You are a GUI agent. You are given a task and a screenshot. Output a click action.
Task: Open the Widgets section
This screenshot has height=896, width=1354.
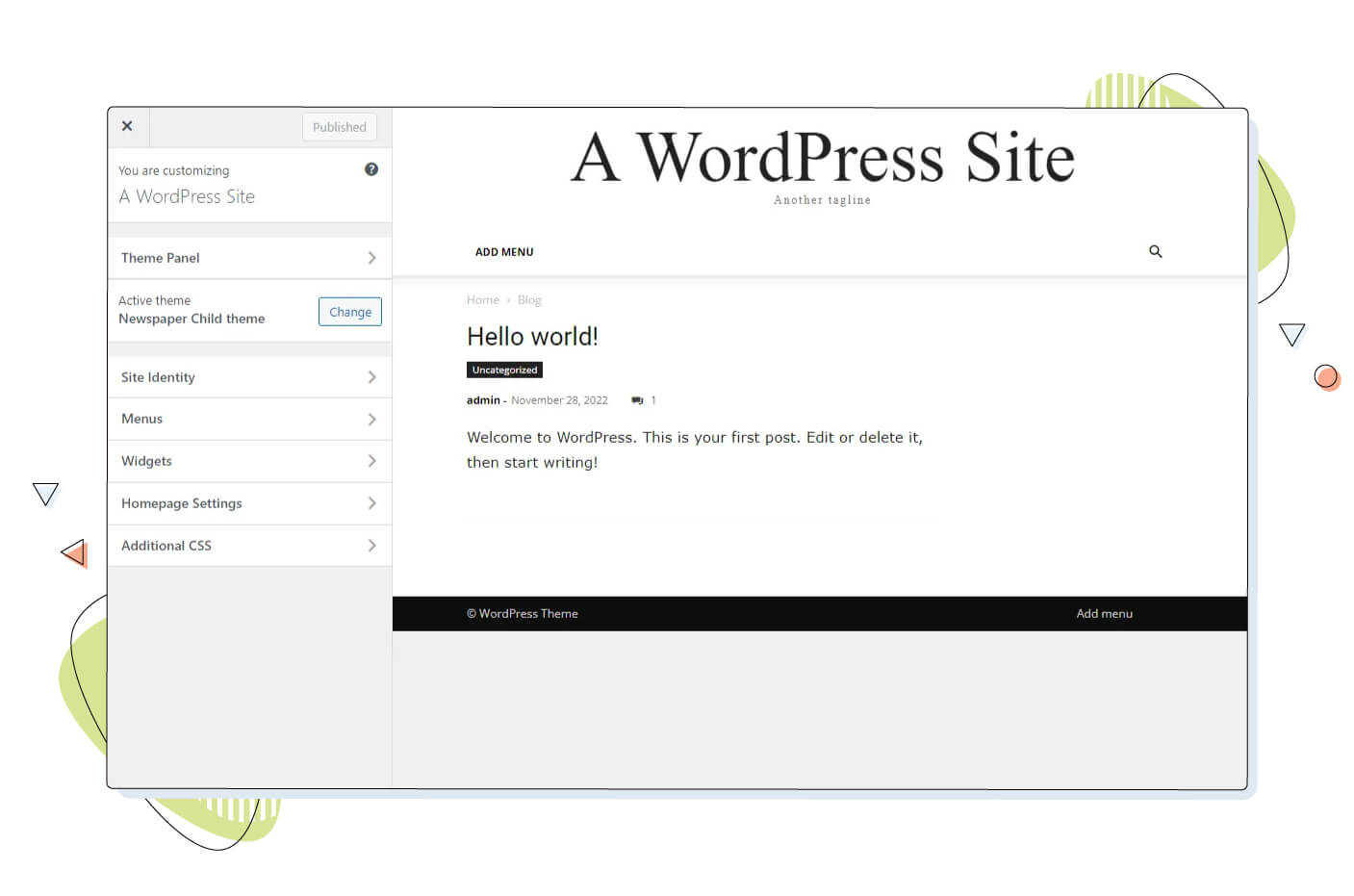pos(250,461)
